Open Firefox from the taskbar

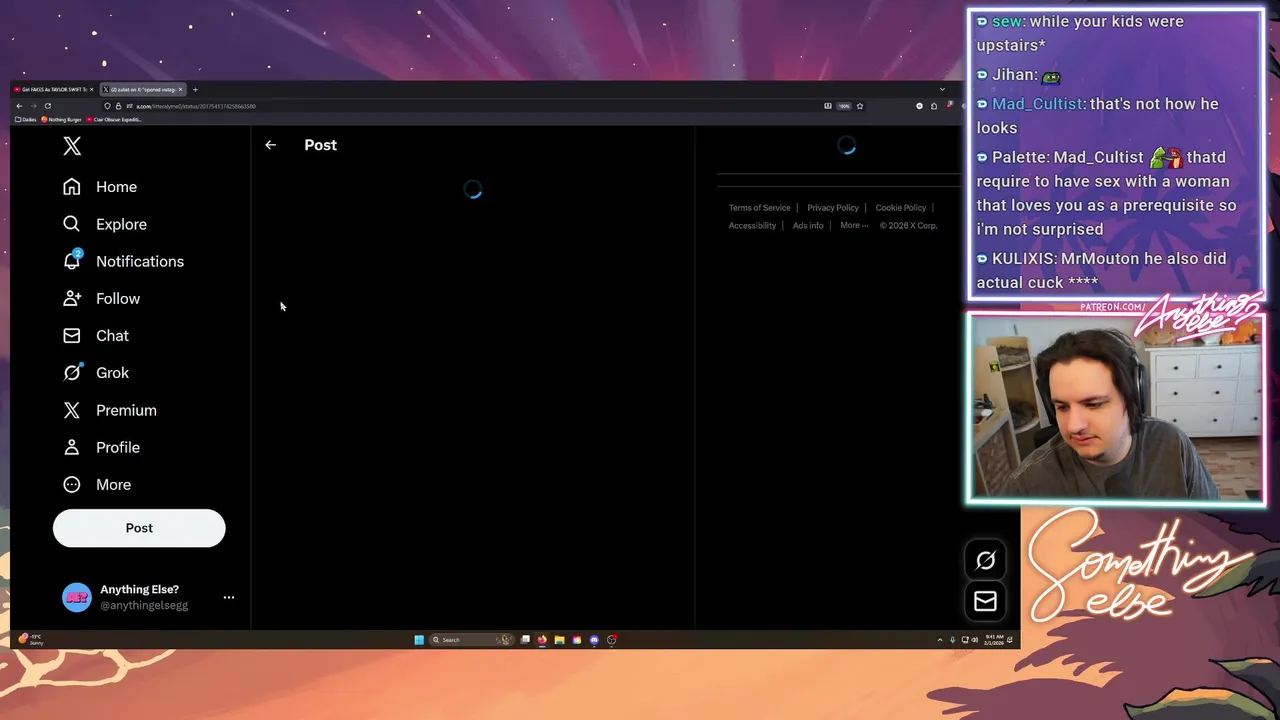pyautogui.click(x=542, y=640)
